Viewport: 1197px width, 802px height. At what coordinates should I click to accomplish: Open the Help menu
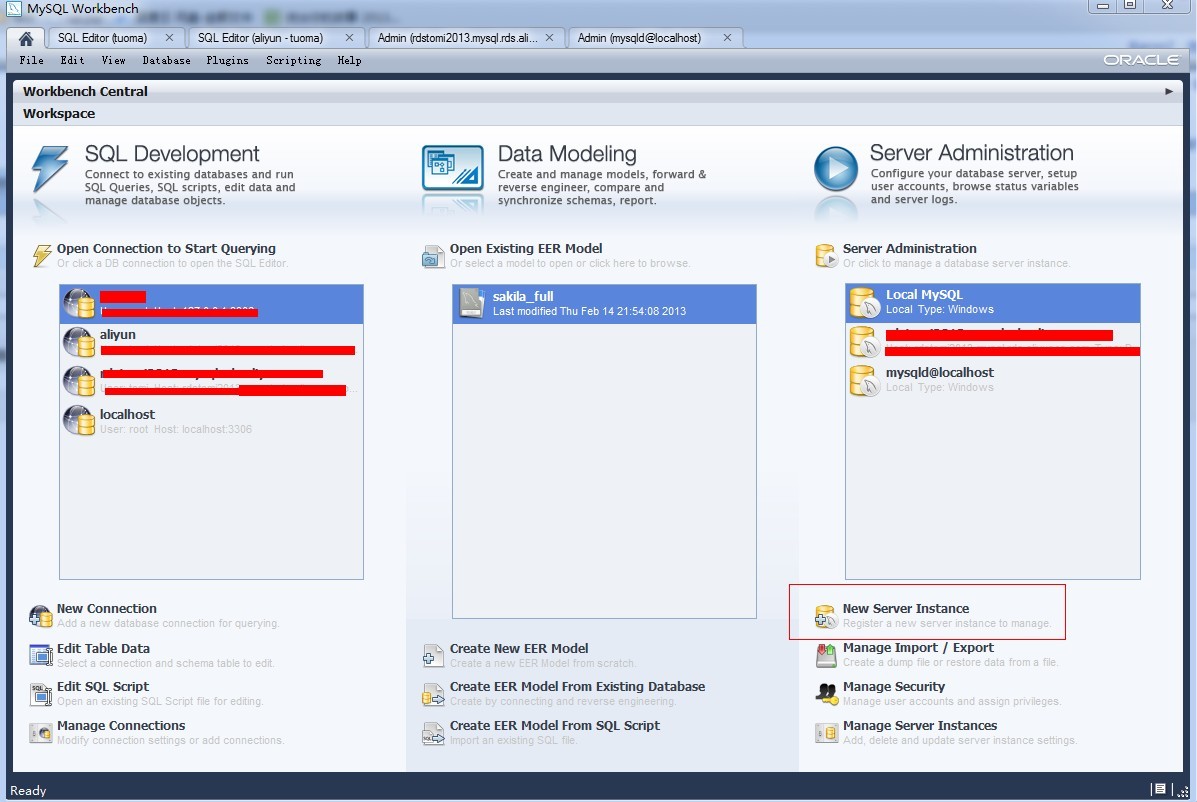(350, 60)
